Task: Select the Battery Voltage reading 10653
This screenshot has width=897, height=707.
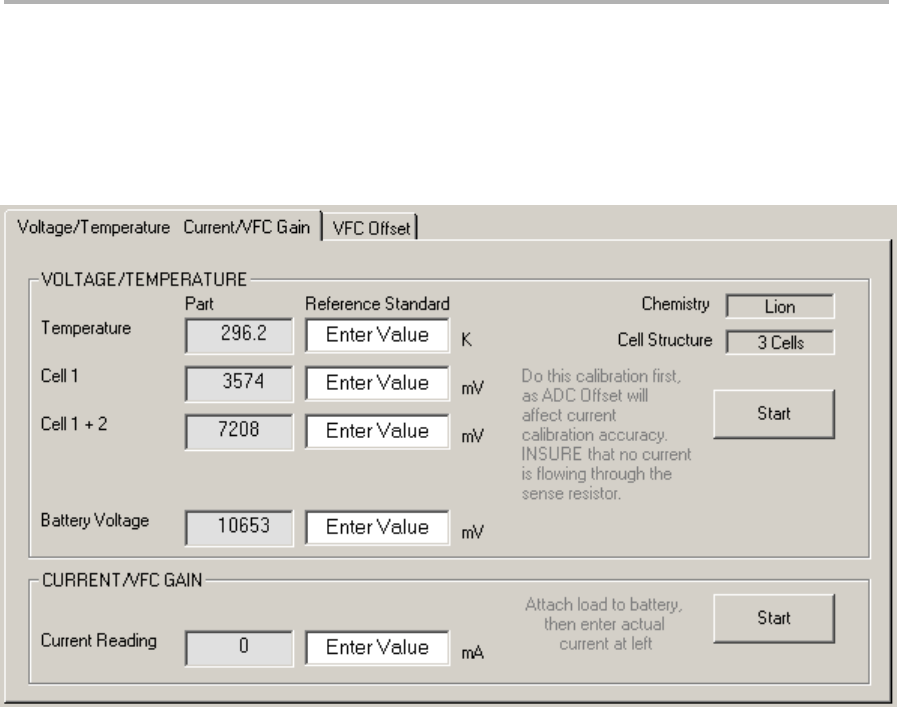Action: click(239, 527)
